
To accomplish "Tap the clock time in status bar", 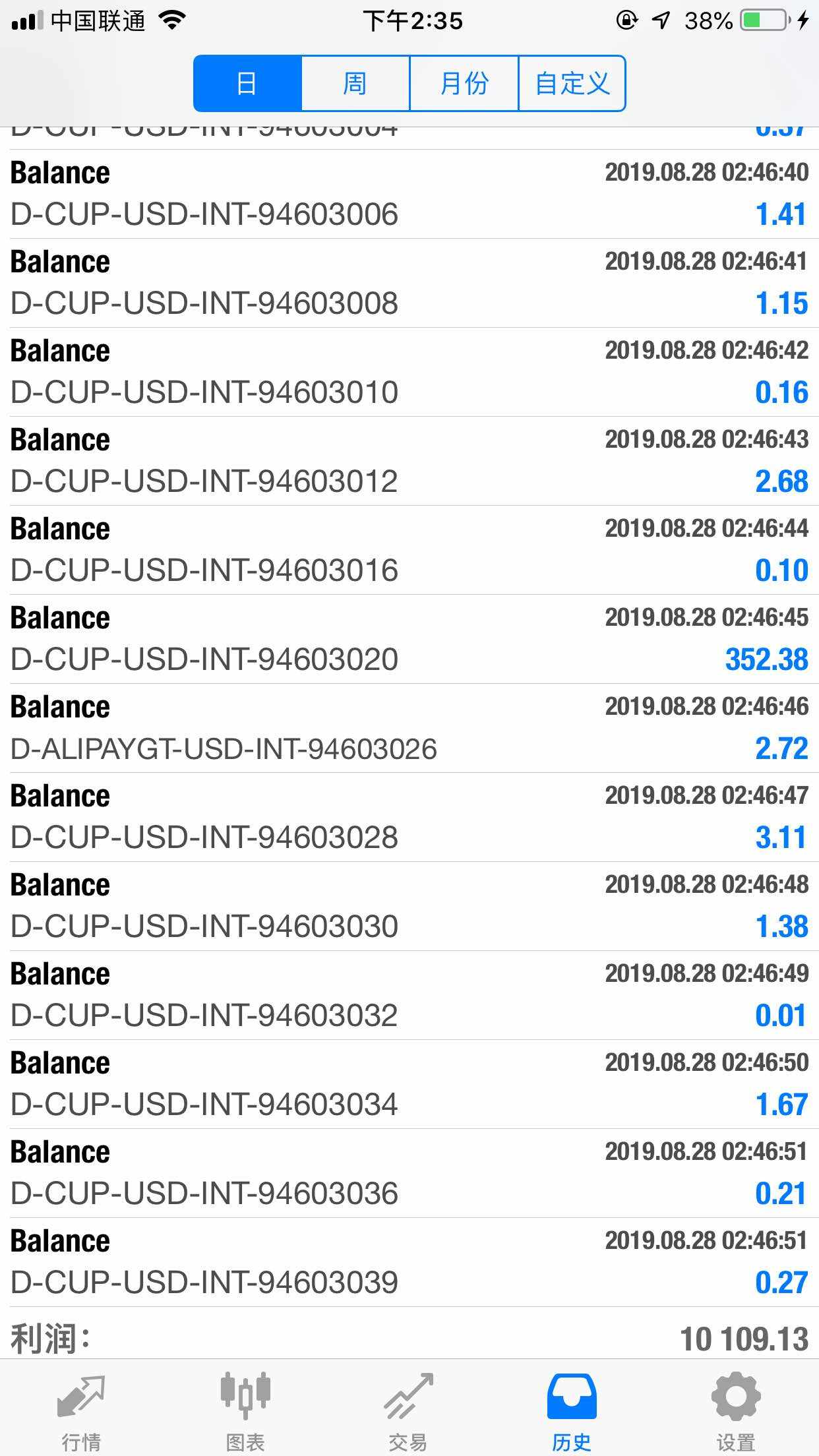I will [x=413, y=21].
